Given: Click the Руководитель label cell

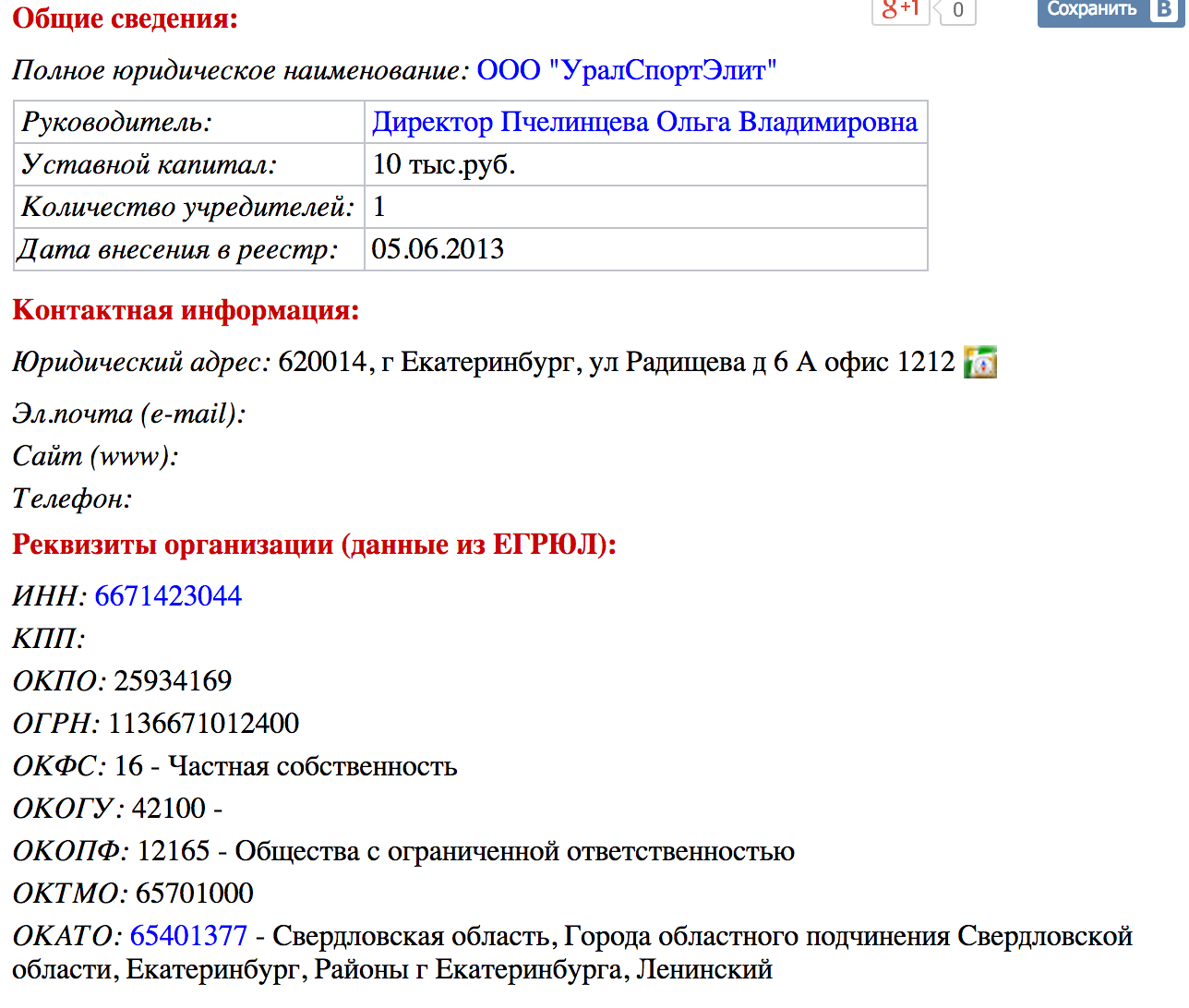Looking at the screenshot, I should tap(189, 122).
